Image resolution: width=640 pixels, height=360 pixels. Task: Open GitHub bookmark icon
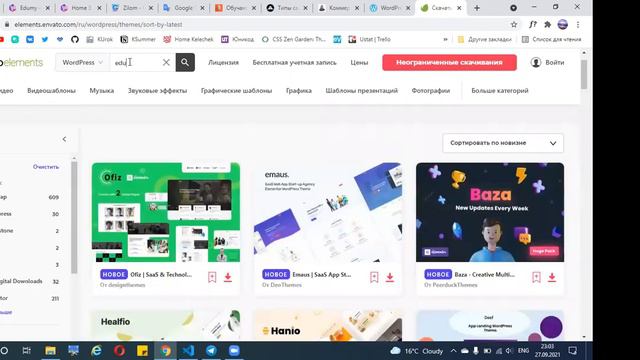(x=75, y=39)
